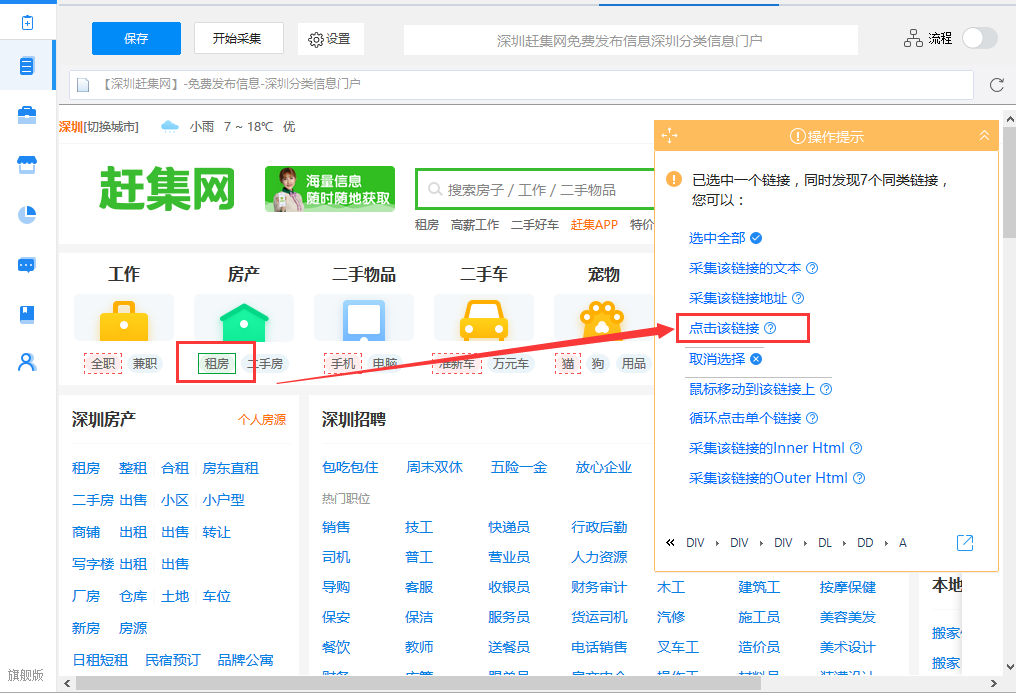Click the help icon next to 循环点击单个链接
Screen dimensions: 1016x693
click(x=812, y=418)
